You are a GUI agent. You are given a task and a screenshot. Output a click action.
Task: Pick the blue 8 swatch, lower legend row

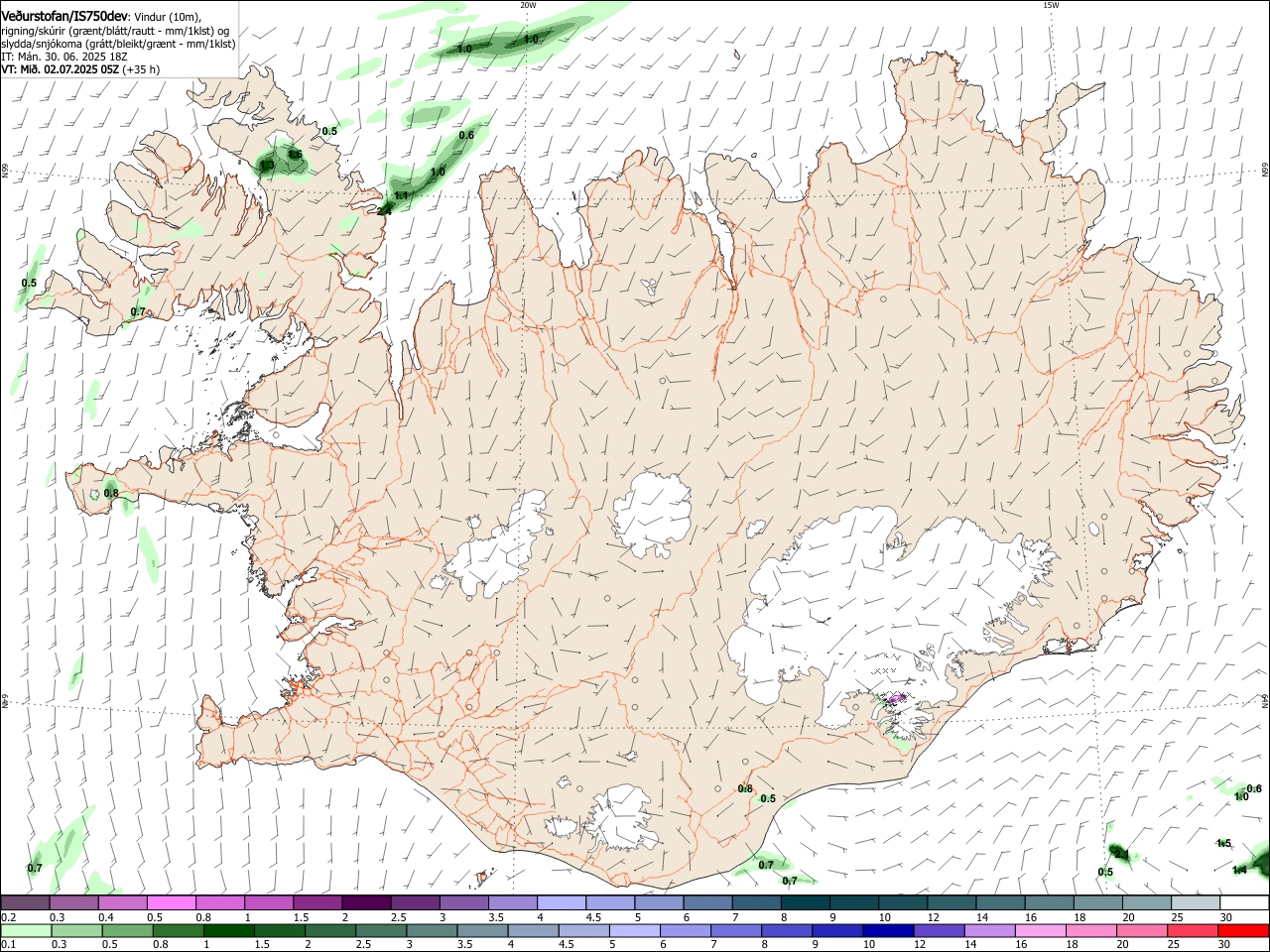point(787,930)
